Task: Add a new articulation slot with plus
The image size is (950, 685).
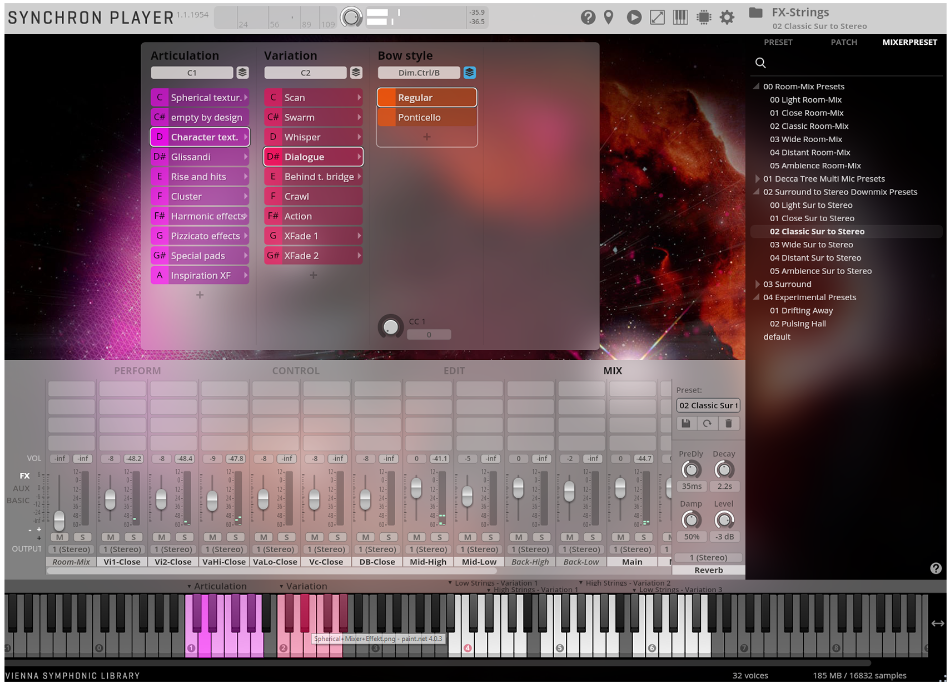Action: coord(200,295)
